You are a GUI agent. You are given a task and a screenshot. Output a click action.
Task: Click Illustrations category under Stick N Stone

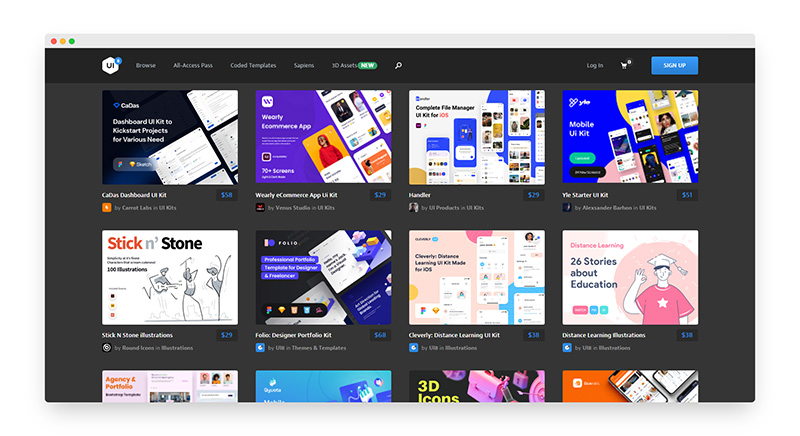pyautogui.click(x=177, y=348)
